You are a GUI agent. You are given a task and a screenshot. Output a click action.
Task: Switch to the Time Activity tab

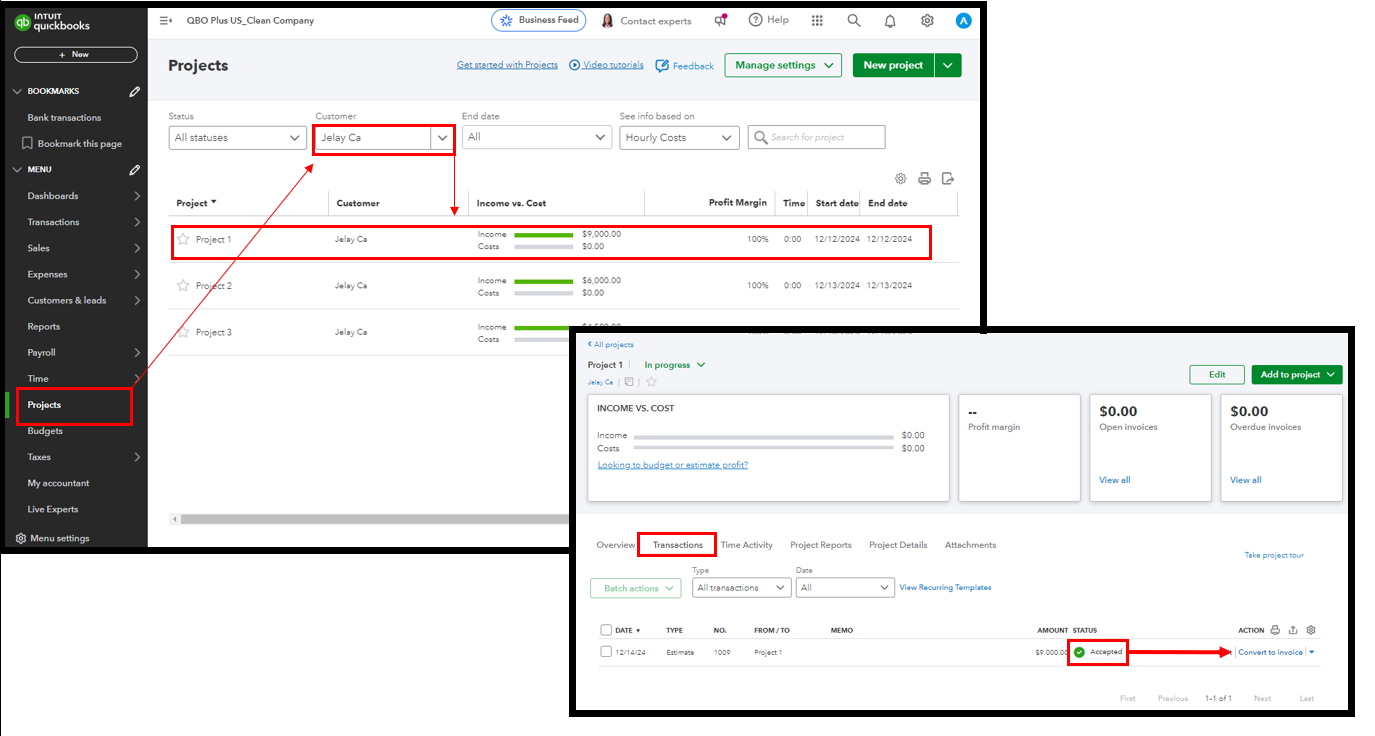[x=747, y=545]
